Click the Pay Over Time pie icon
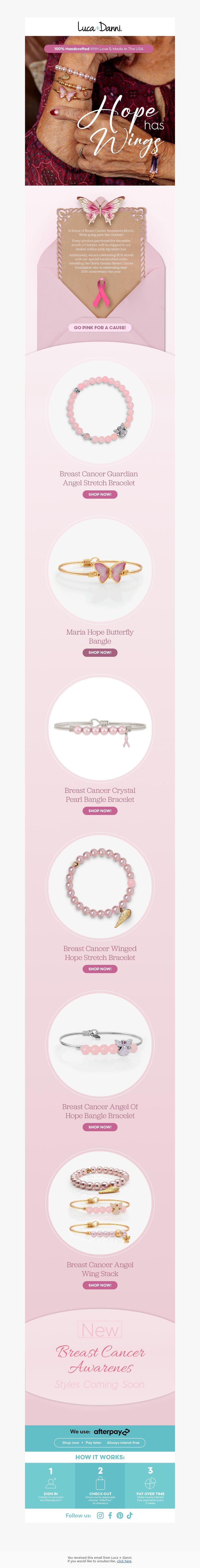 point(150,1483)
